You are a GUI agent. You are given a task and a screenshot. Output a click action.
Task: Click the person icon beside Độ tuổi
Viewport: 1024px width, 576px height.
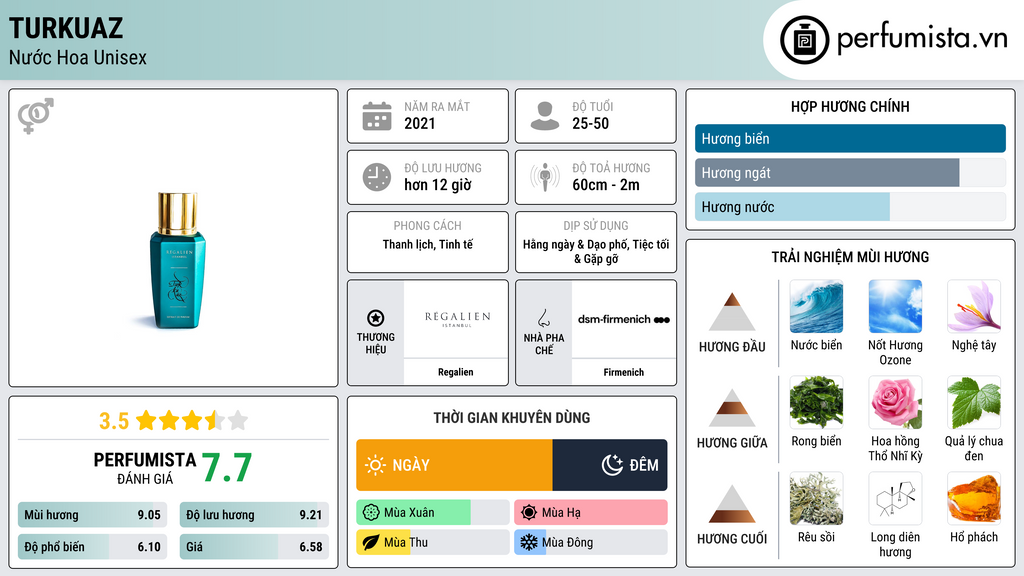(545, 116)
